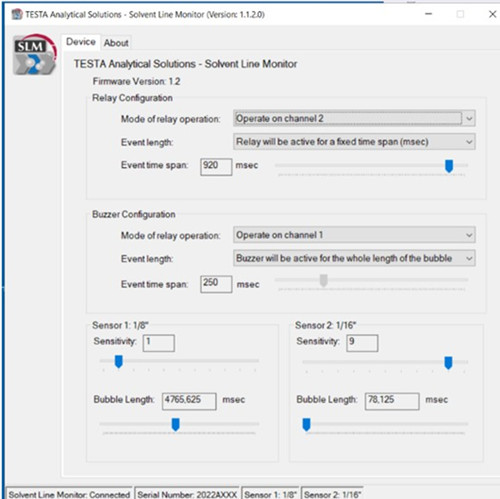Click Sensor 2 Sensitivity input field

pos(362,343)
